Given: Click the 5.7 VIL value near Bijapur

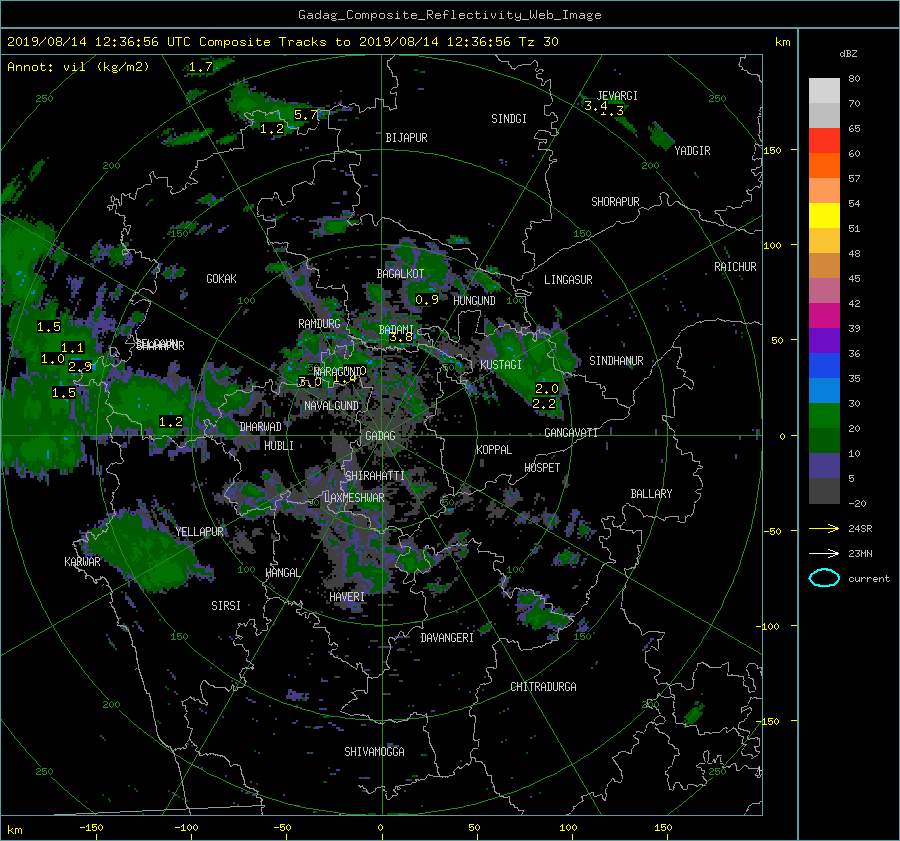Looking at the screenshot, I should coord(305,115).
